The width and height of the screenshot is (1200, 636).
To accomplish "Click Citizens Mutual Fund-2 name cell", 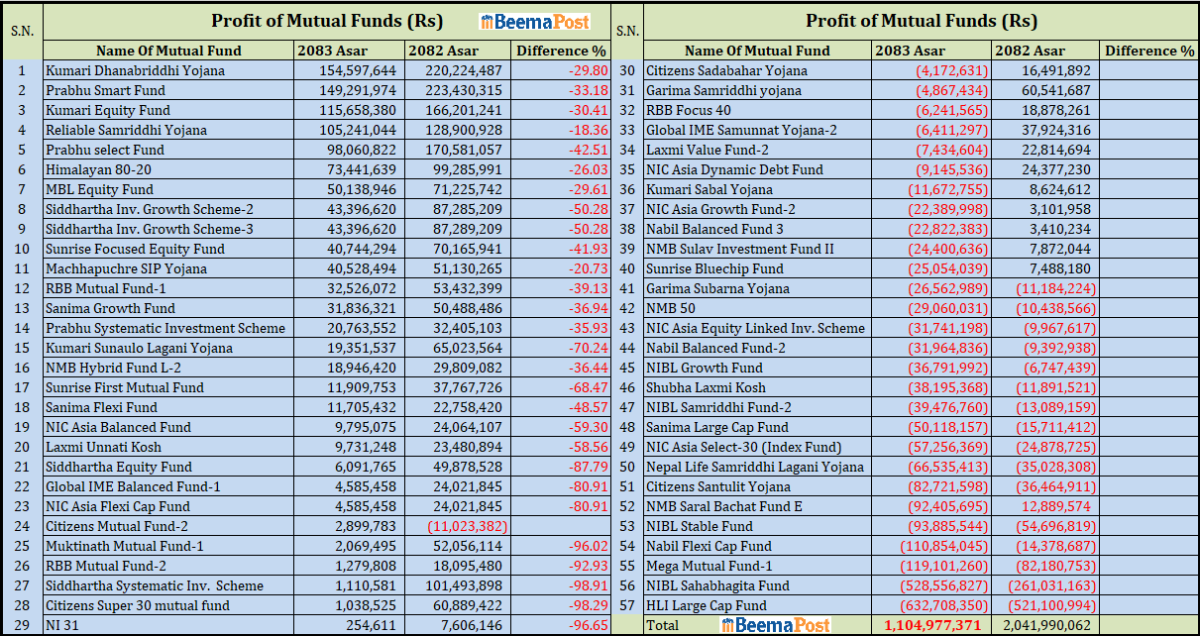I will pos(117,526).
